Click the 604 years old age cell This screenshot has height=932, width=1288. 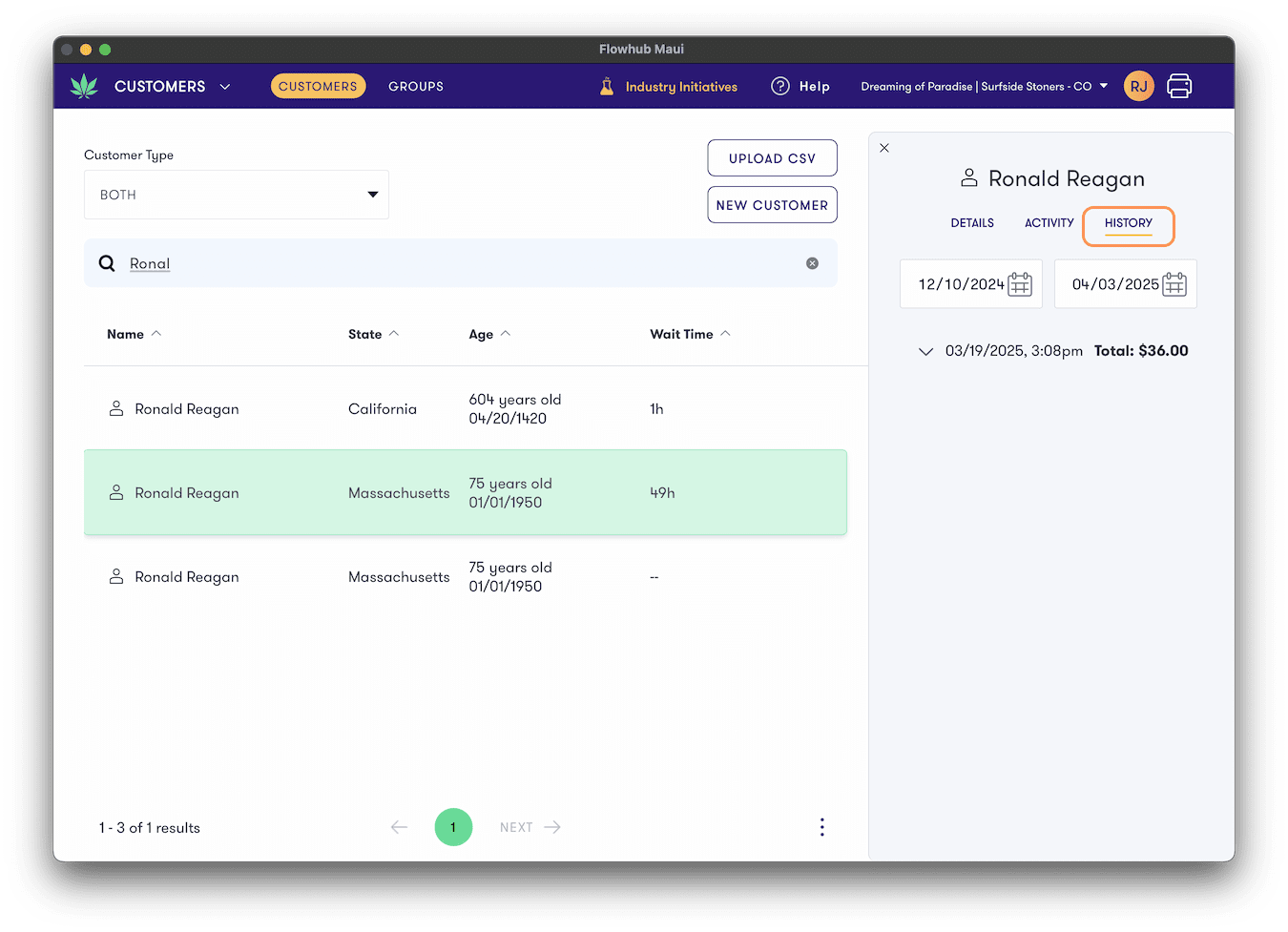[x=515, y=408]
